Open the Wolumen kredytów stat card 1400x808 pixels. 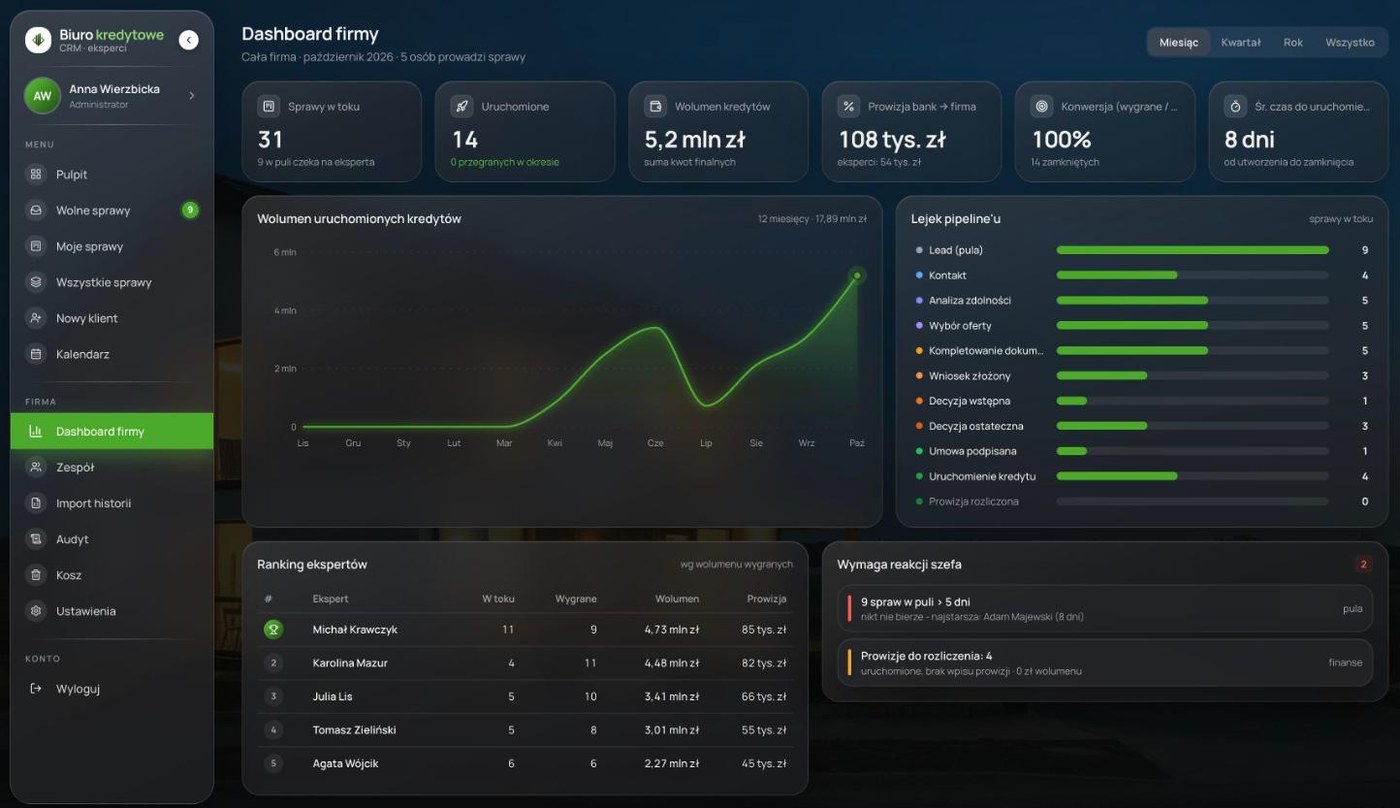[718, 132]
